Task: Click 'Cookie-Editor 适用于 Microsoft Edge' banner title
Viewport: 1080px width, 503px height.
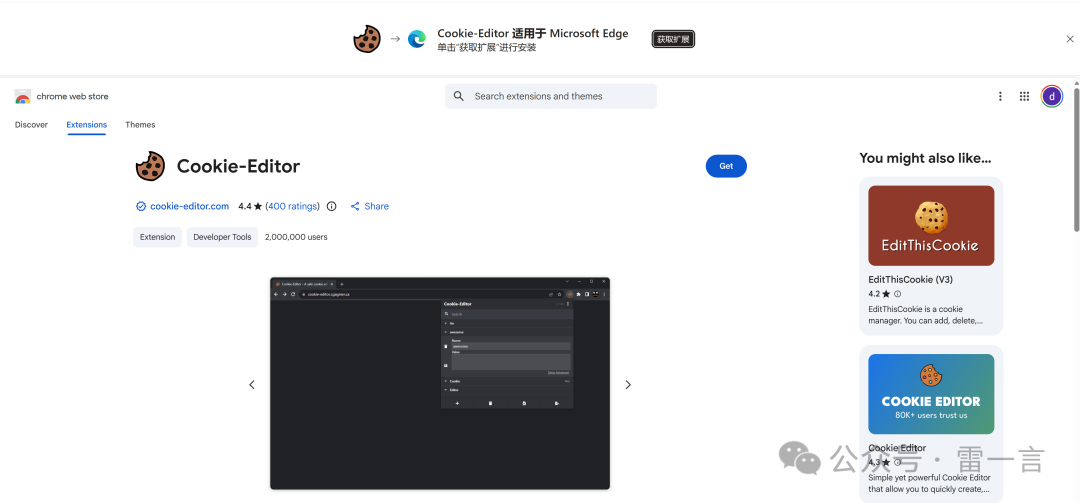Action: [532, 33]
